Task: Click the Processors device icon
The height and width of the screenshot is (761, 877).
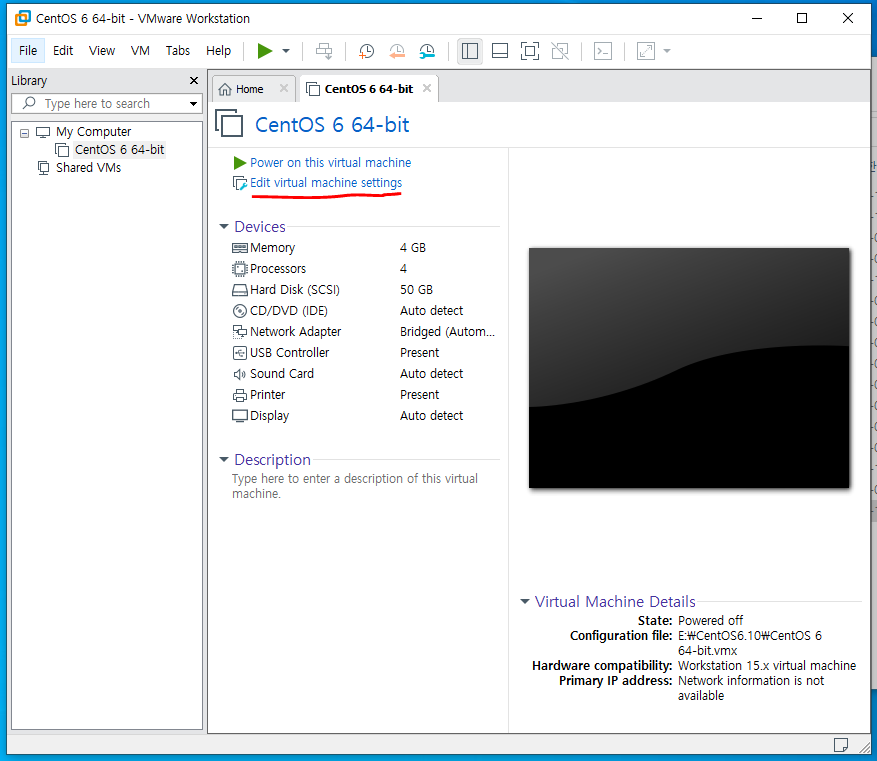Action: pos(239,269)
